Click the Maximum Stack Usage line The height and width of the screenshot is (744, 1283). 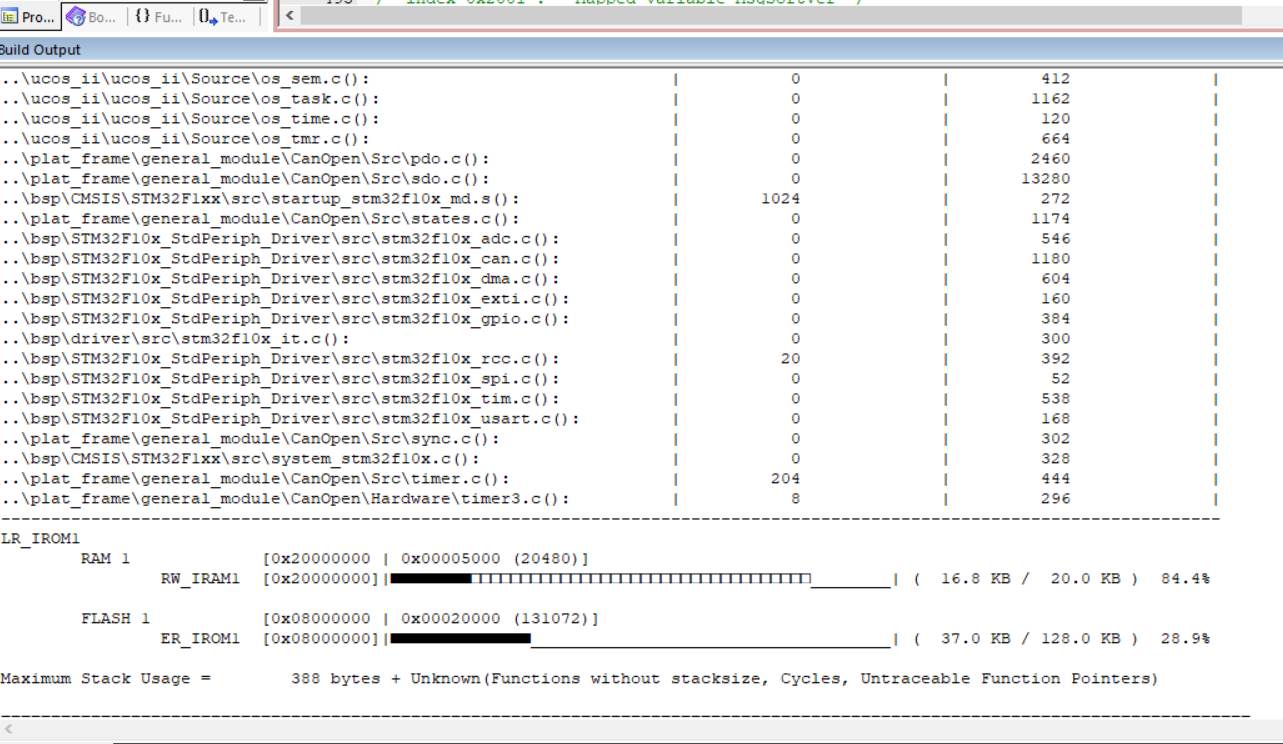click(x=579, y=678)
